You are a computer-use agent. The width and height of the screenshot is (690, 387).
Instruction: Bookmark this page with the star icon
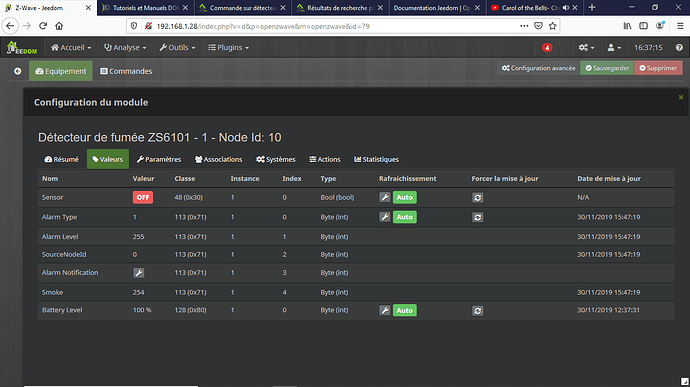point(553,26)
